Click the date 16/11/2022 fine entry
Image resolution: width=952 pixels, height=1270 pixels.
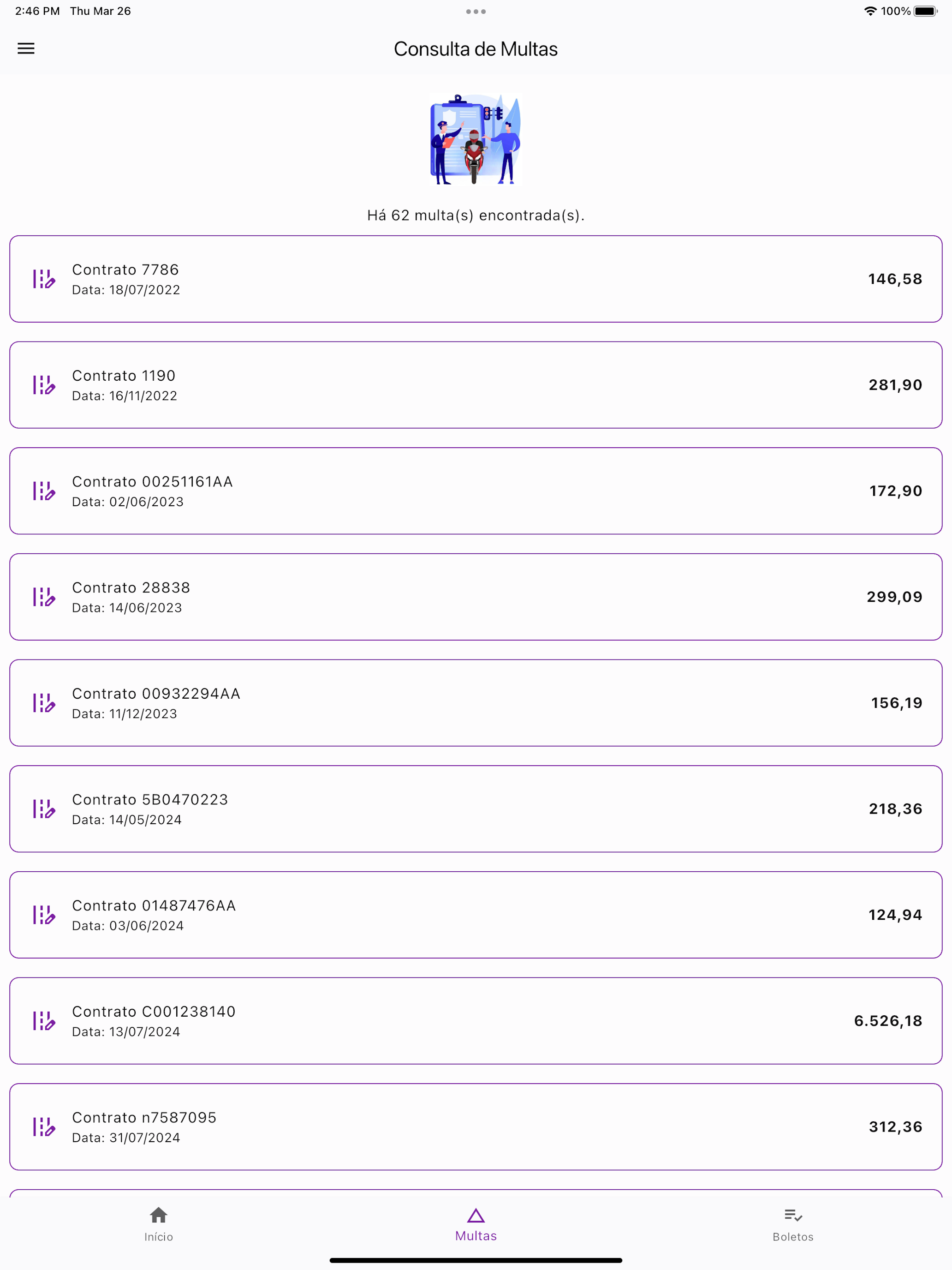(476, 385)
